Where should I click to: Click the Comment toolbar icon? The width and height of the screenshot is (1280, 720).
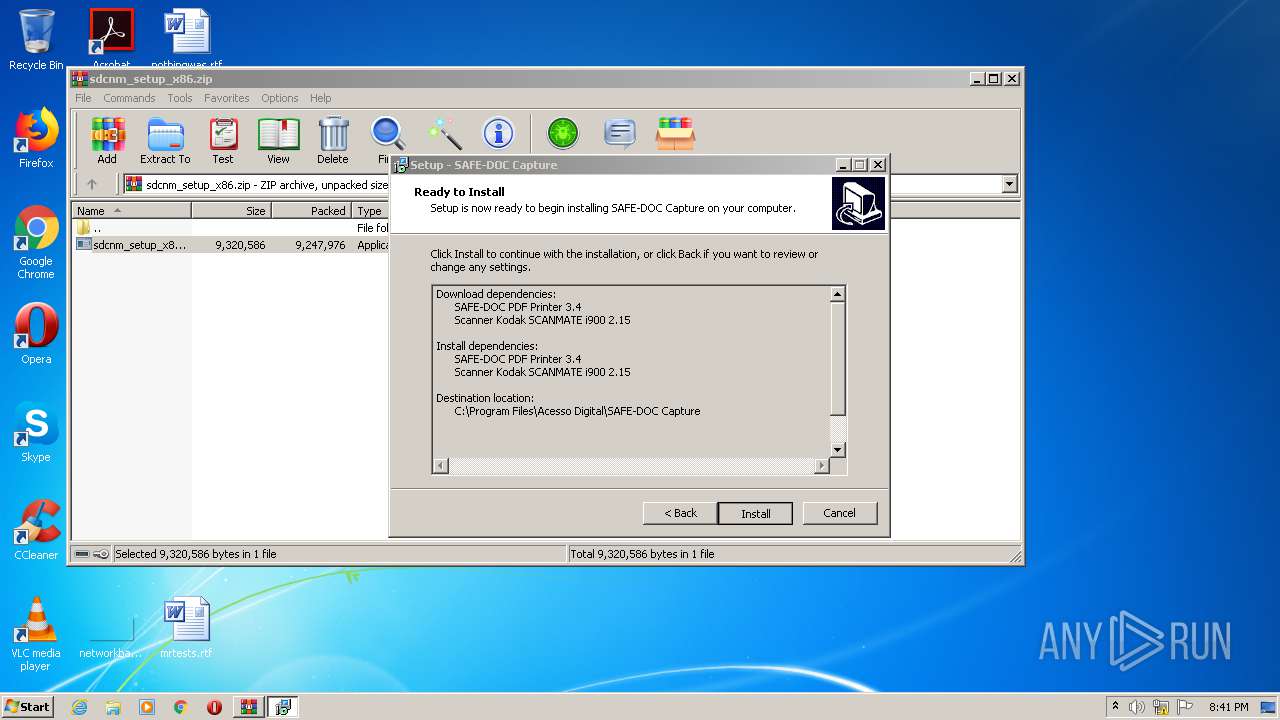tap(620, 134)
